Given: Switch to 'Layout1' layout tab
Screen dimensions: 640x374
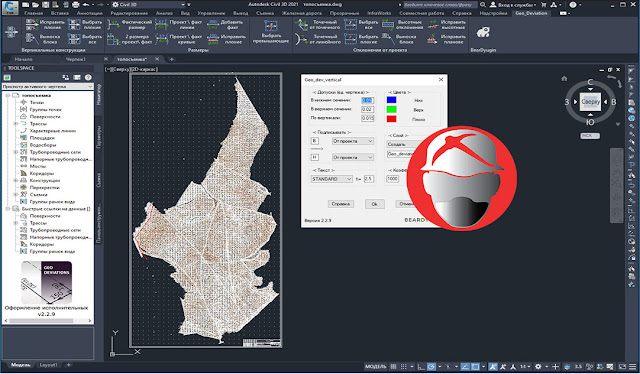Looking at the screenshot, I should (x=48, y=365).
